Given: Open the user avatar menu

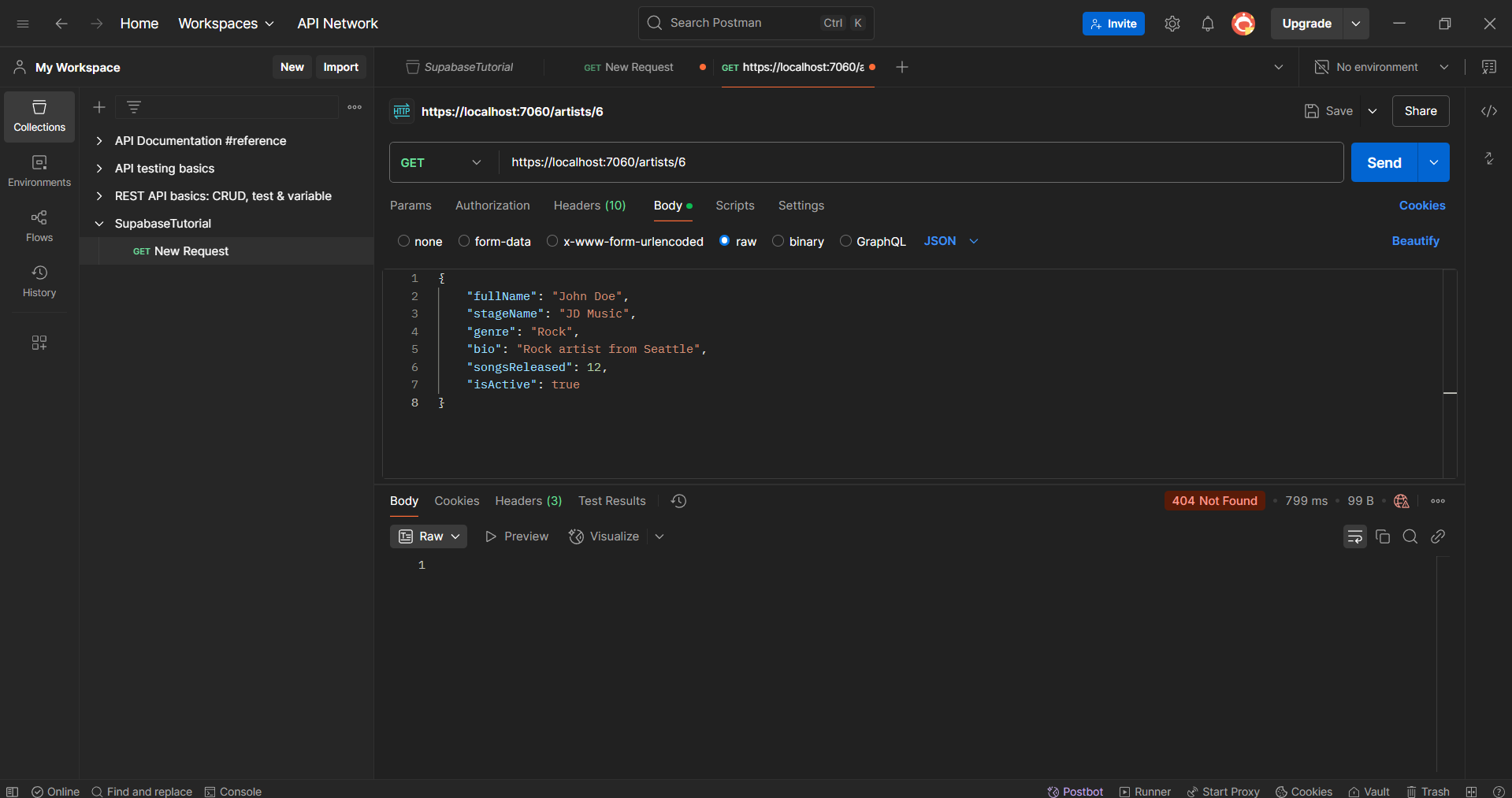Looking at the screenshot, I should pyautogui.click(x=1243, y=24).
